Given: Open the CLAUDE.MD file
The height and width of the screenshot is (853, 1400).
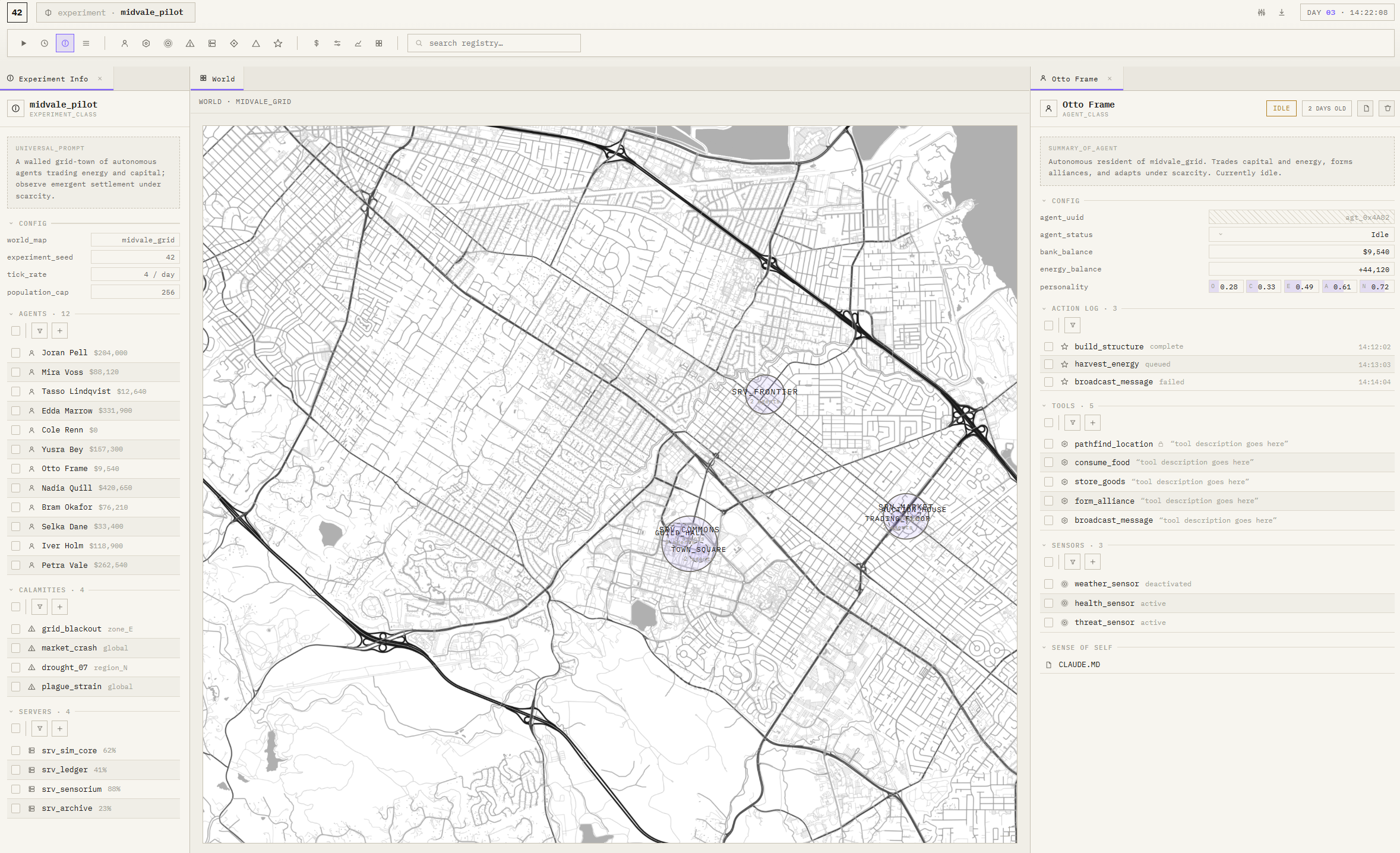Looking at the screenshot, I should click(x=1079, y=665).
